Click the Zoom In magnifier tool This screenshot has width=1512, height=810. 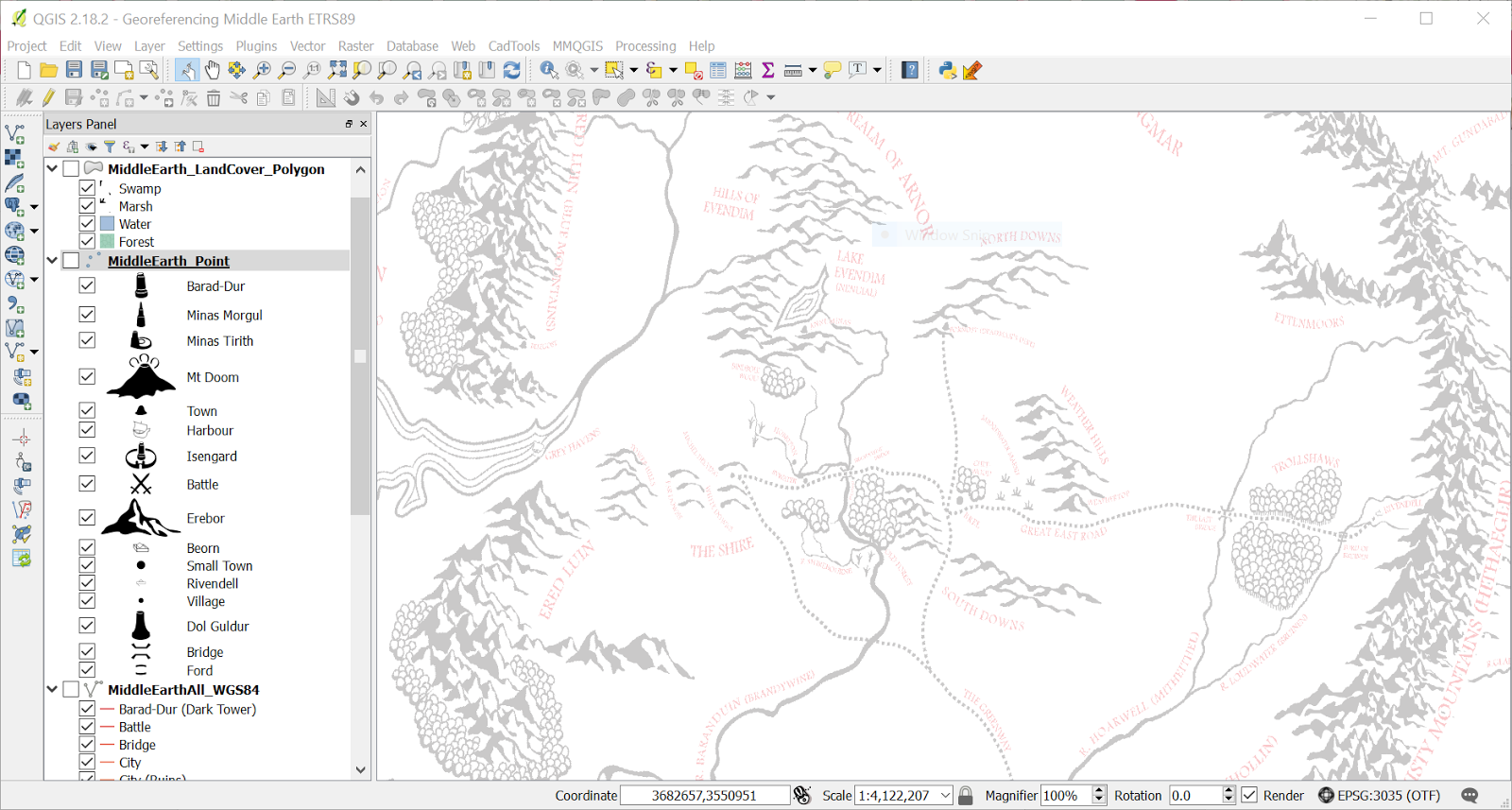point(262,70)
